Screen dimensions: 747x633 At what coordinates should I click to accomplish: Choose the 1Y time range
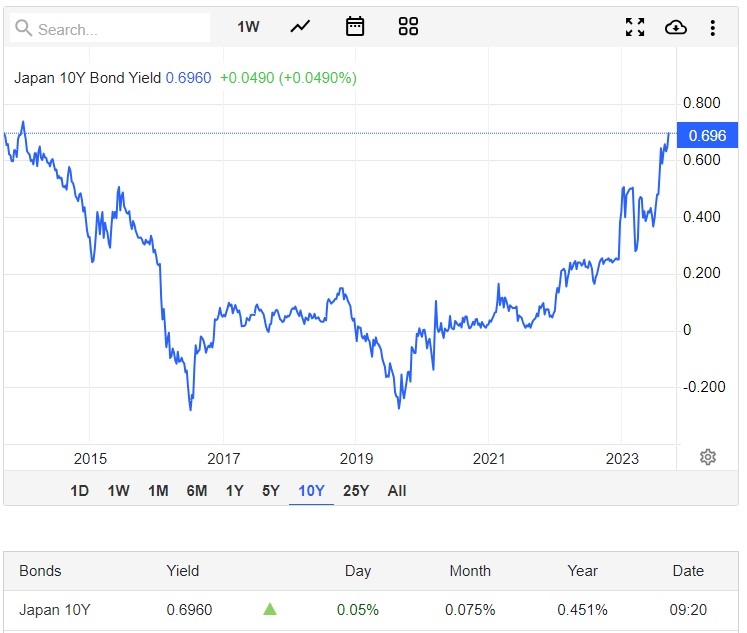click(234, 490)
